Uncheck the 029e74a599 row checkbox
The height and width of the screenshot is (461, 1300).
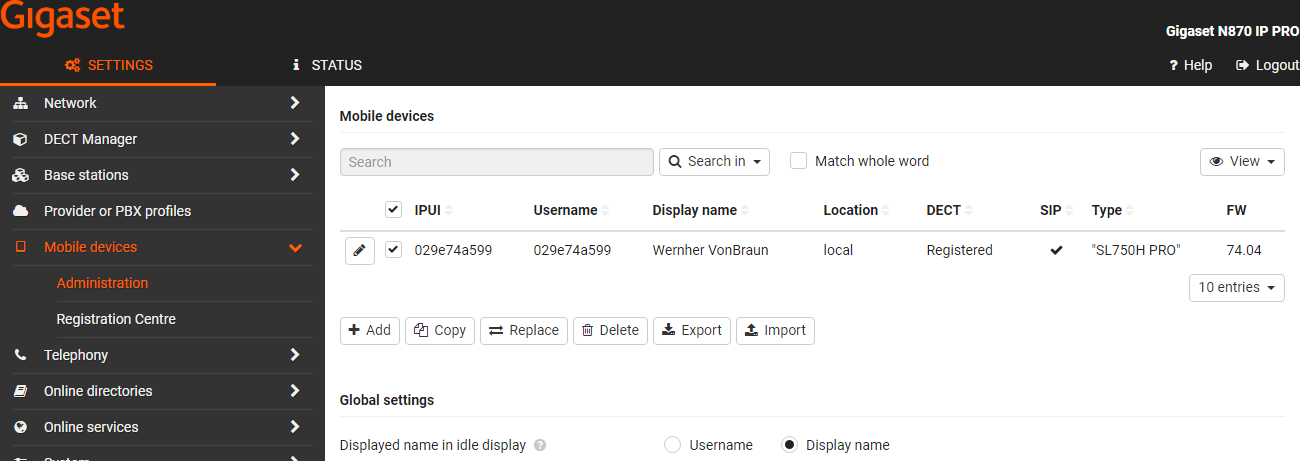click(x=393, y=250)
